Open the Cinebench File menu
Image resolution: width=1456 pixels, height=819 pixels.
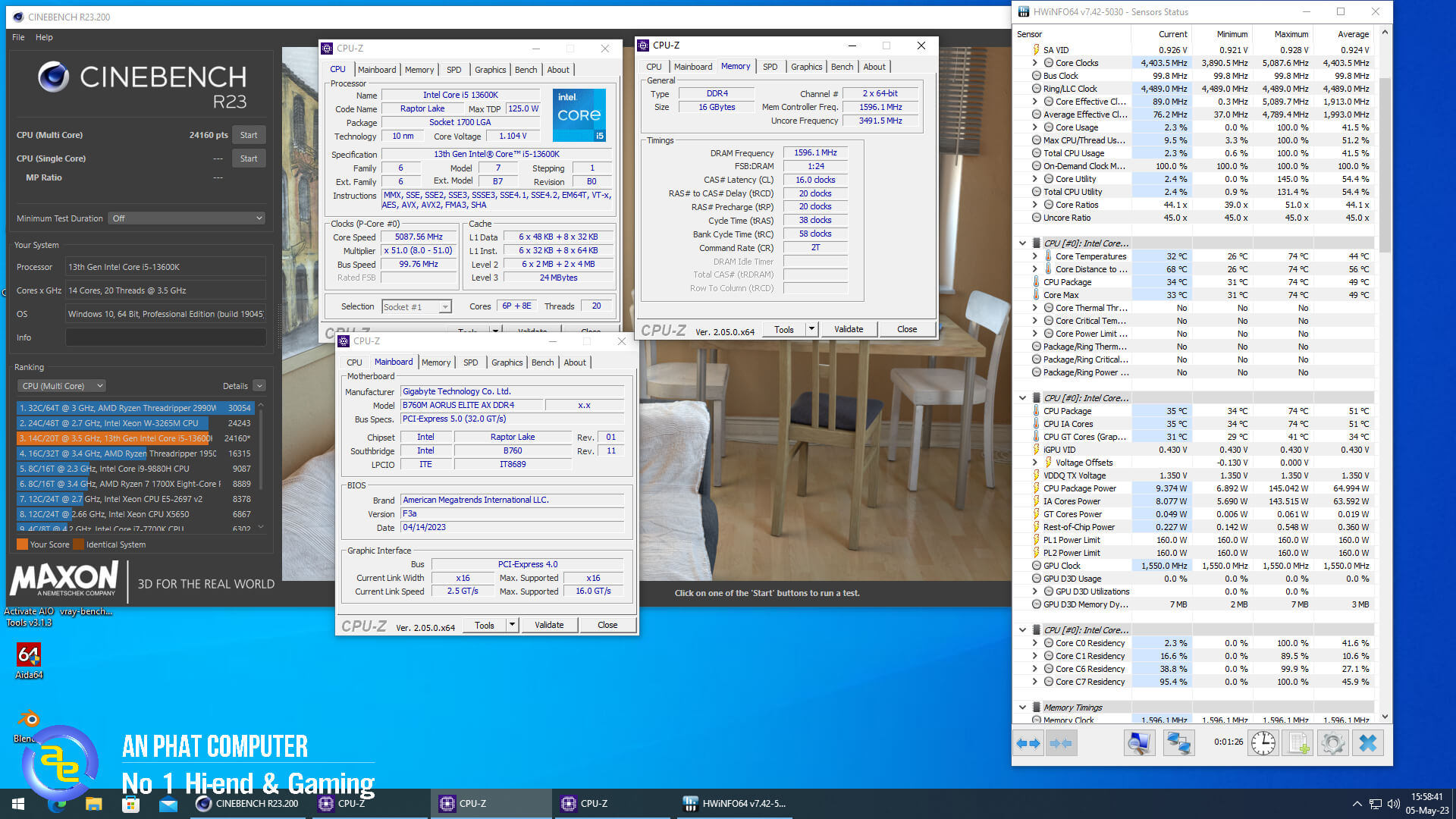(x=18, y=37)
